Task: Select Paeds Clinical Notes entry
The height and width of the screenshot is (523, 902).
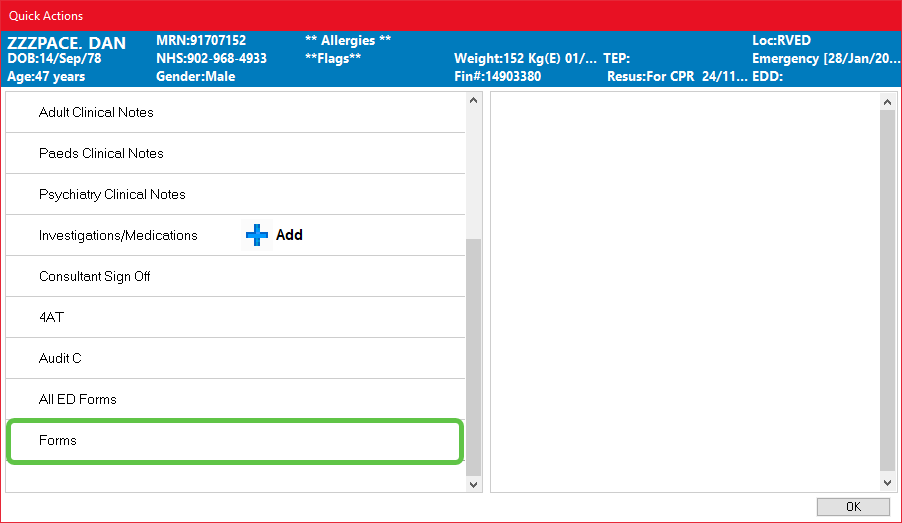Action: pyautogui.click(x=101, y=154)
